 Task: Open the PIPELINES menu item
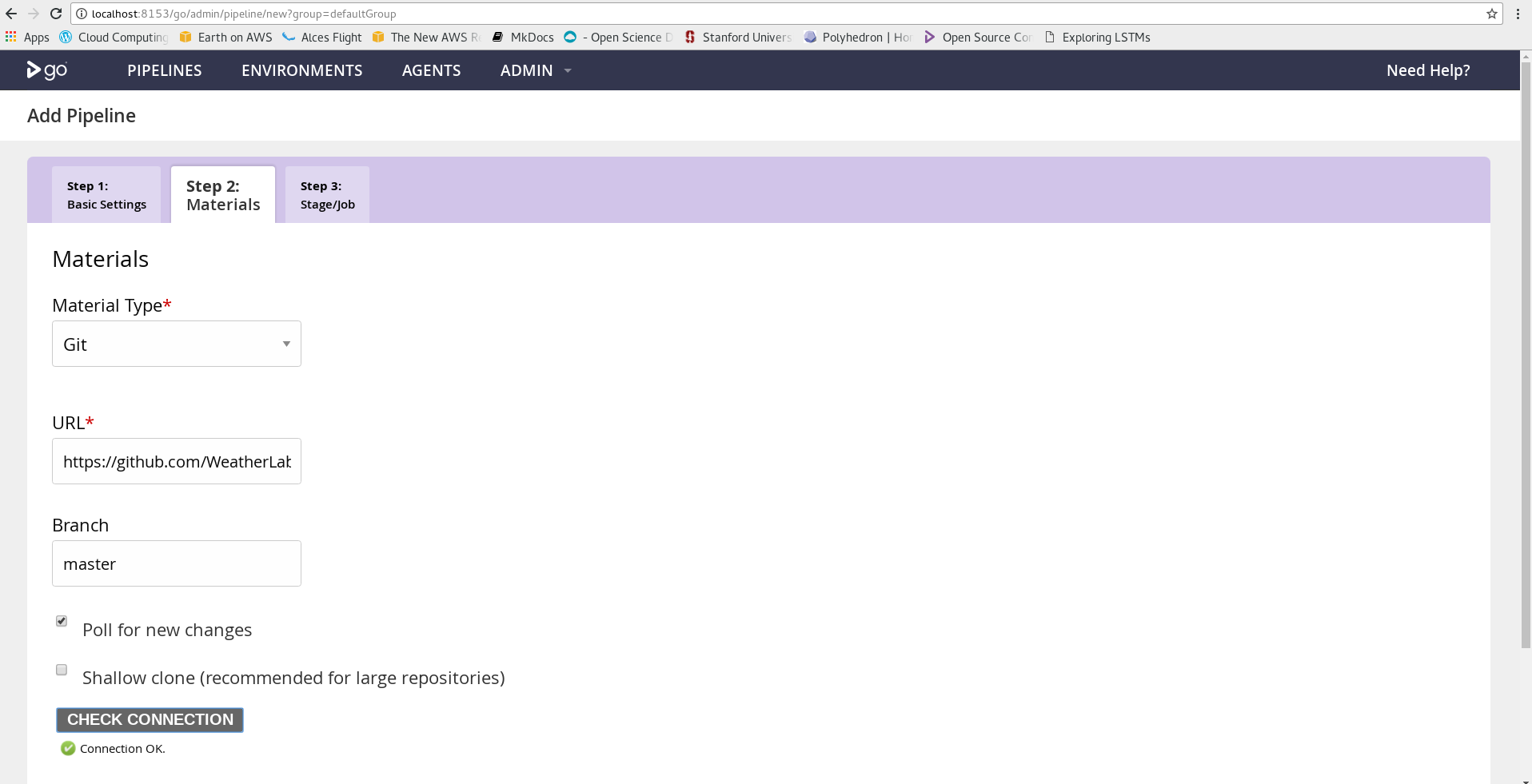(x=164, y=70)
